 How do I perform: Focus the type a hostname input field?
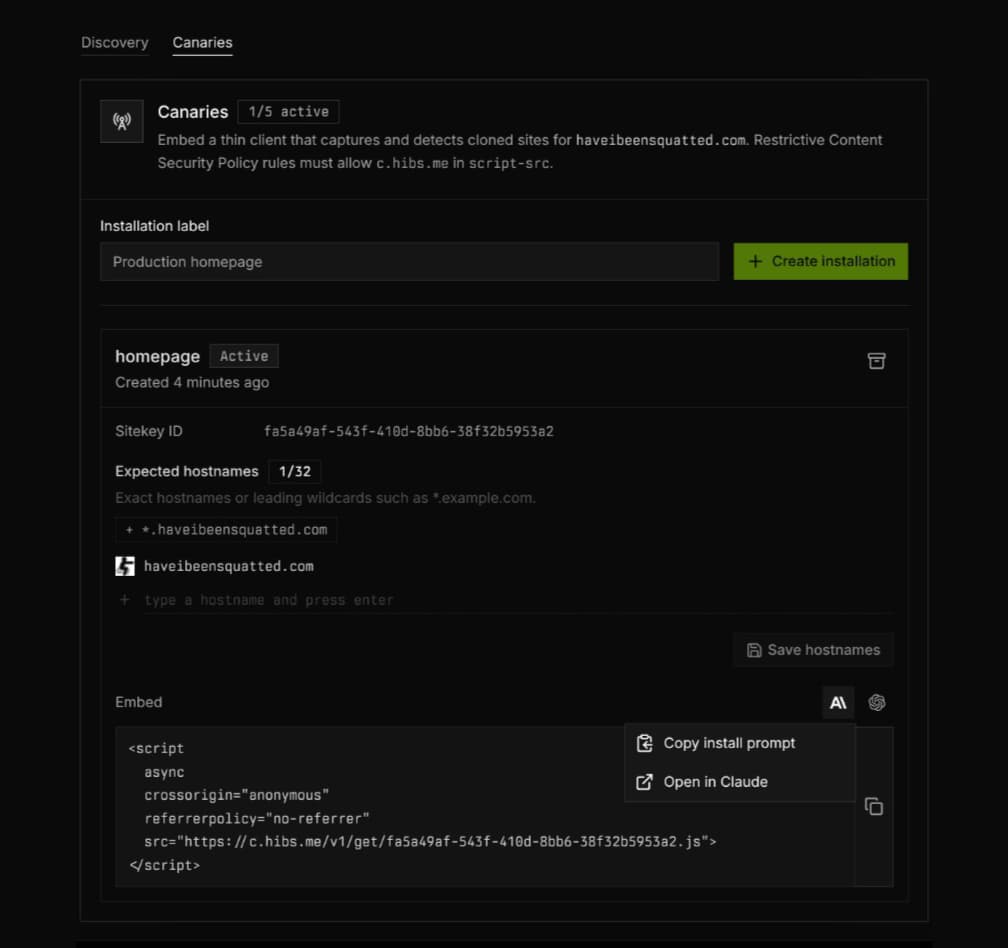pyautogui.click(x=518, y=600)
